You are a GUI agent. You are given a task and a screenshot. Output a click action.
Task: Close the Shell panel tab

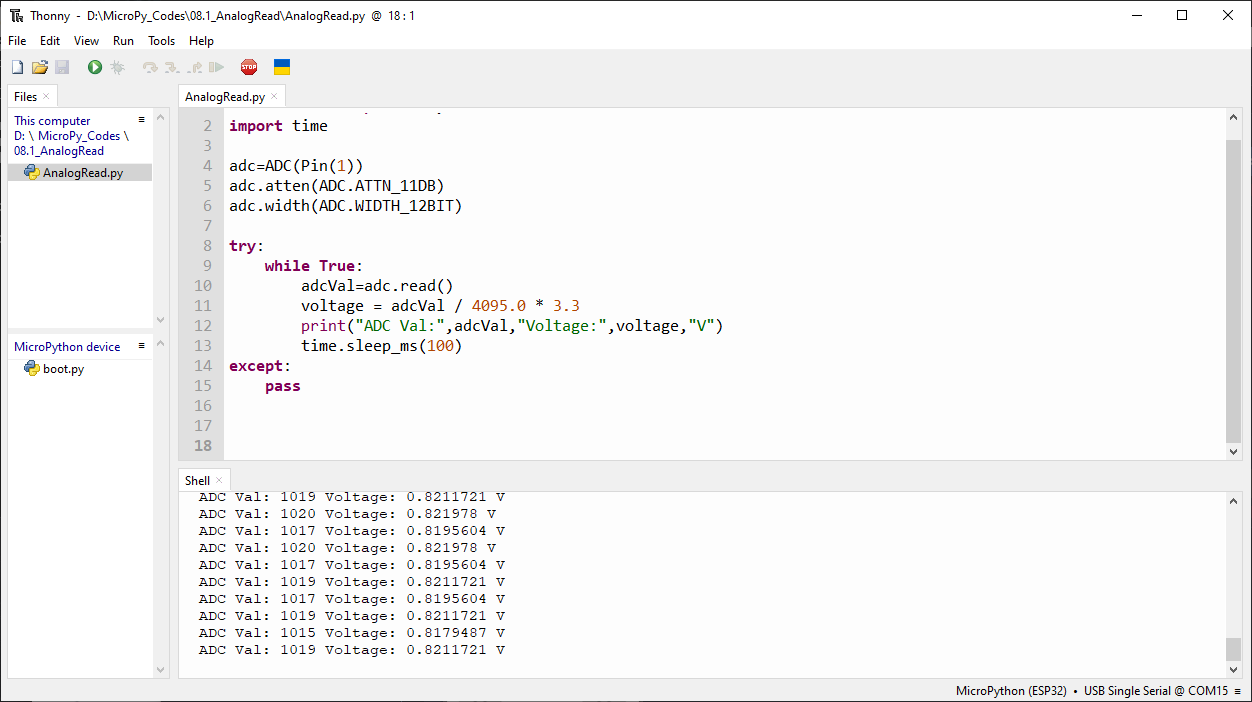pos(219,481)
